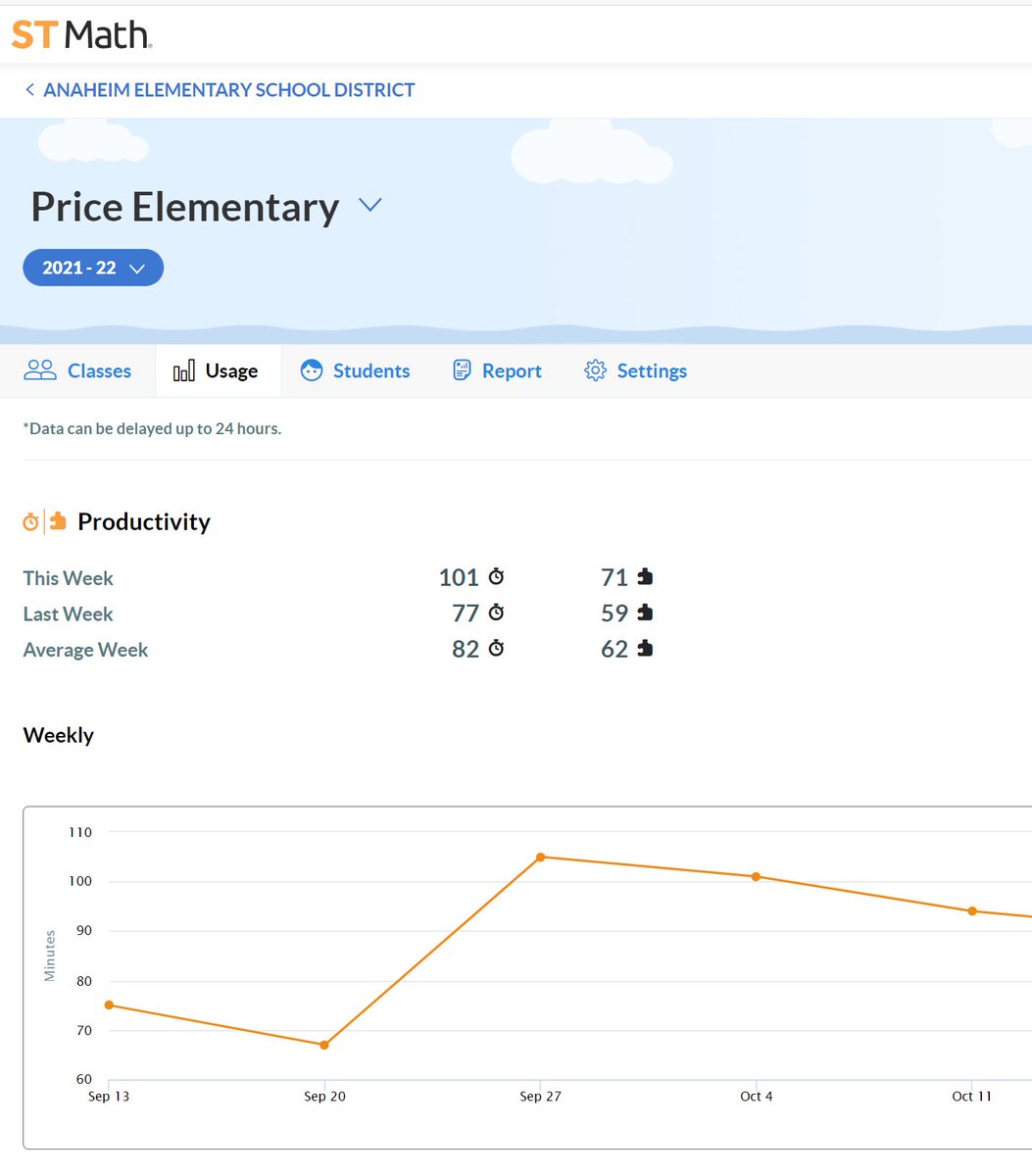Click the Productivity heading
1032x1176 pixels.
(x=144, y=521)
